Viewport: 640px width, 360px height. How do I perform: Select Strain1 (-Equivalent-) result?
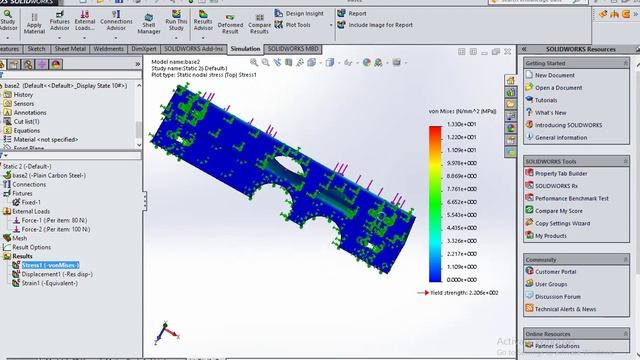point(49,283)
